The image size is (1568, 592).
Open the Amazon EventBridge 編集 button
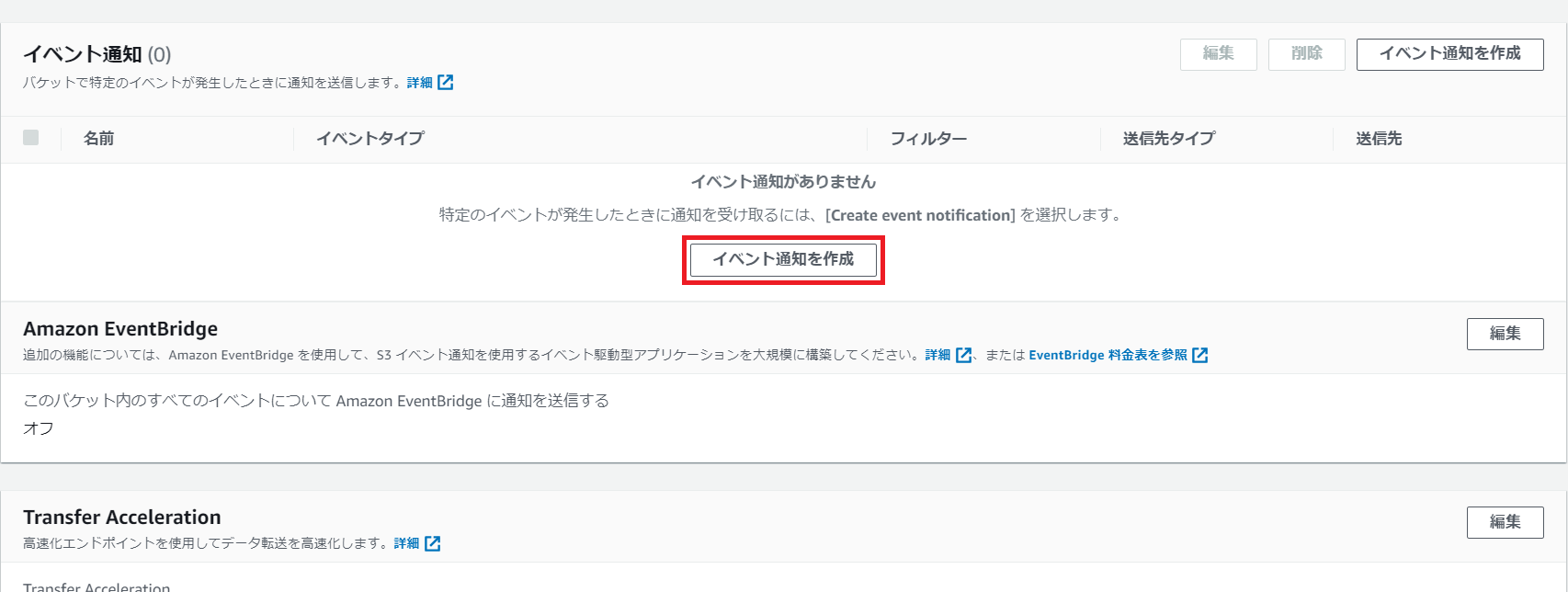(x=1505, y=334)
